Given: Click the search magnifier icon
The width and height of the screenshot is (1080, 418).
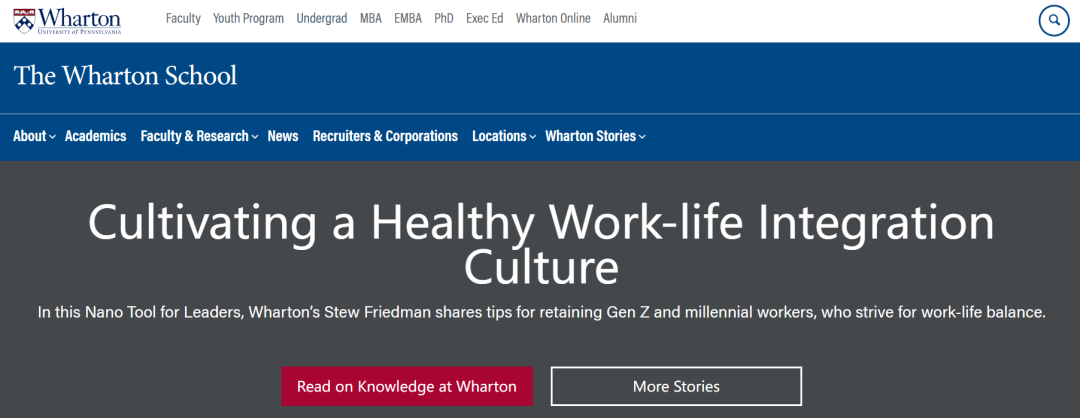Looking at the screenshot, I should pos(1054,21).
